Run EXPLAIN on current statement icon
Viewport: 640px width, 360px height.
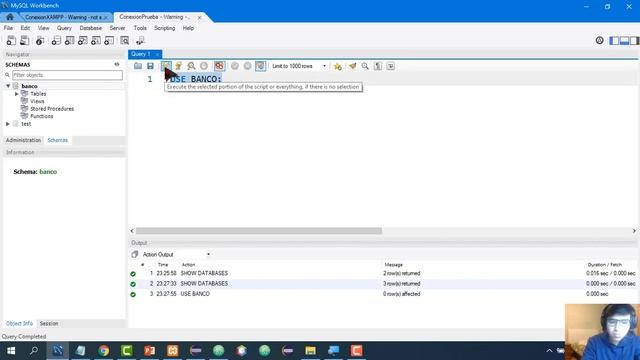click(191, 66)
